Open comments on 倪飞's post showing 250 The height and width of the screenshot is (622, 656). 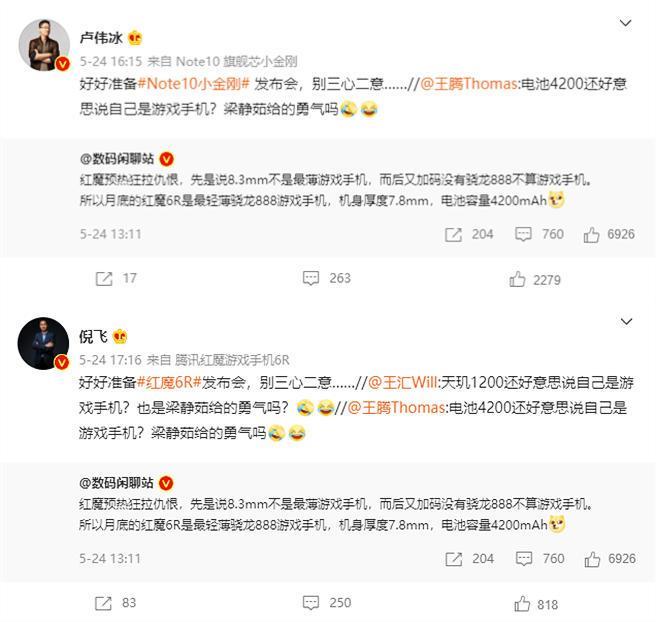pyautogui.click(x=311, y=603)
